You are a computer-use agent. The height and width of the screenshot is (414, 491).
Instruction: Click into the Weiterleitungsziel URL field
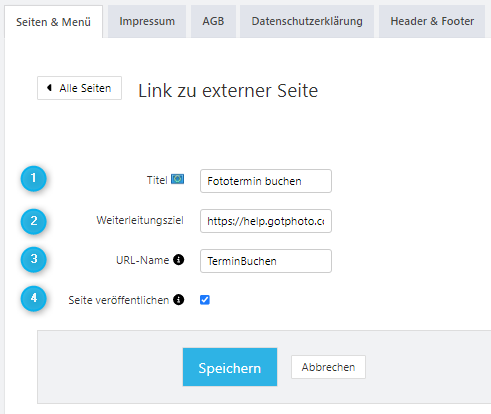tap(266, 221)
